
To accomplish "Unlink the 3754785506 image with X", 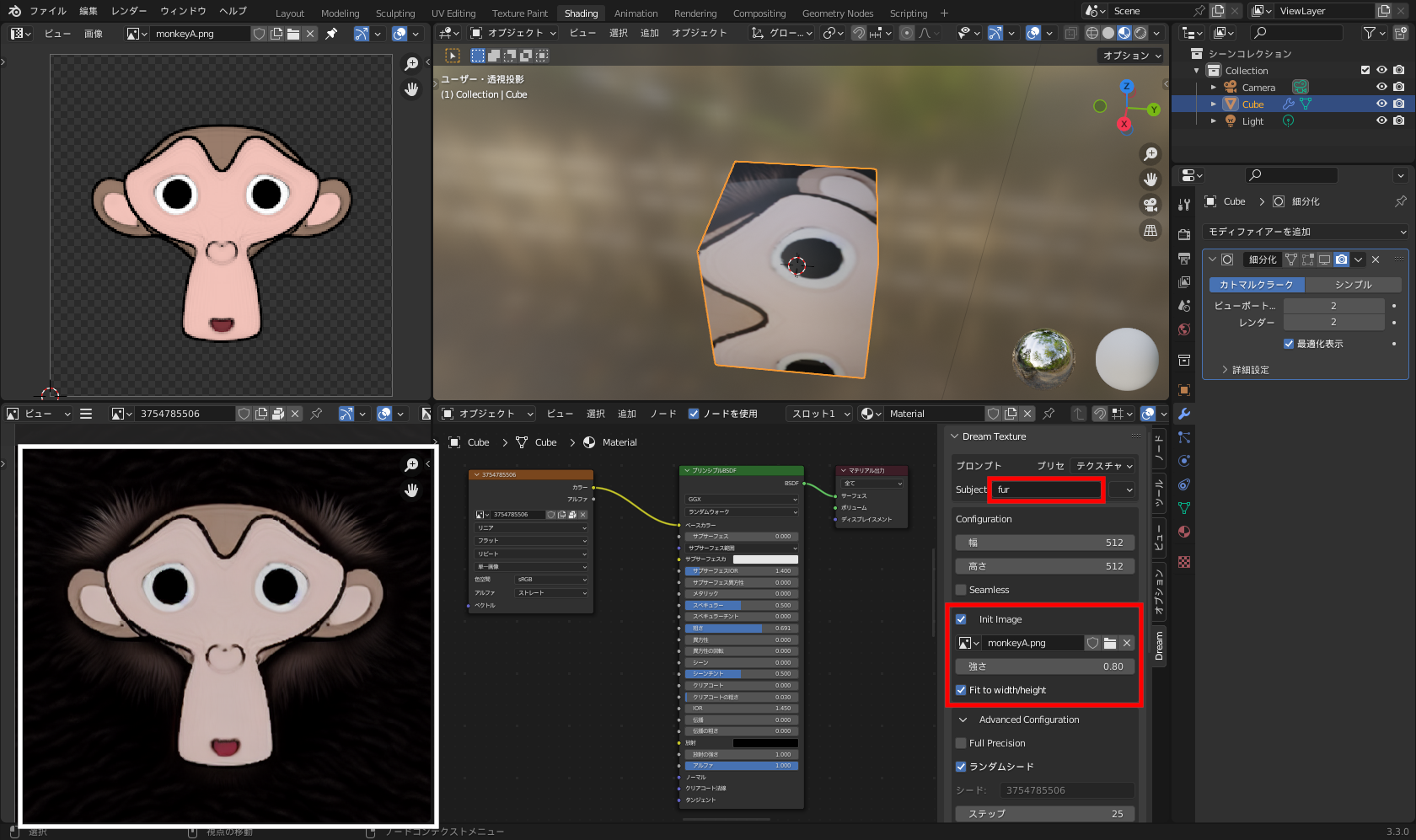I will tap(295, 414).
